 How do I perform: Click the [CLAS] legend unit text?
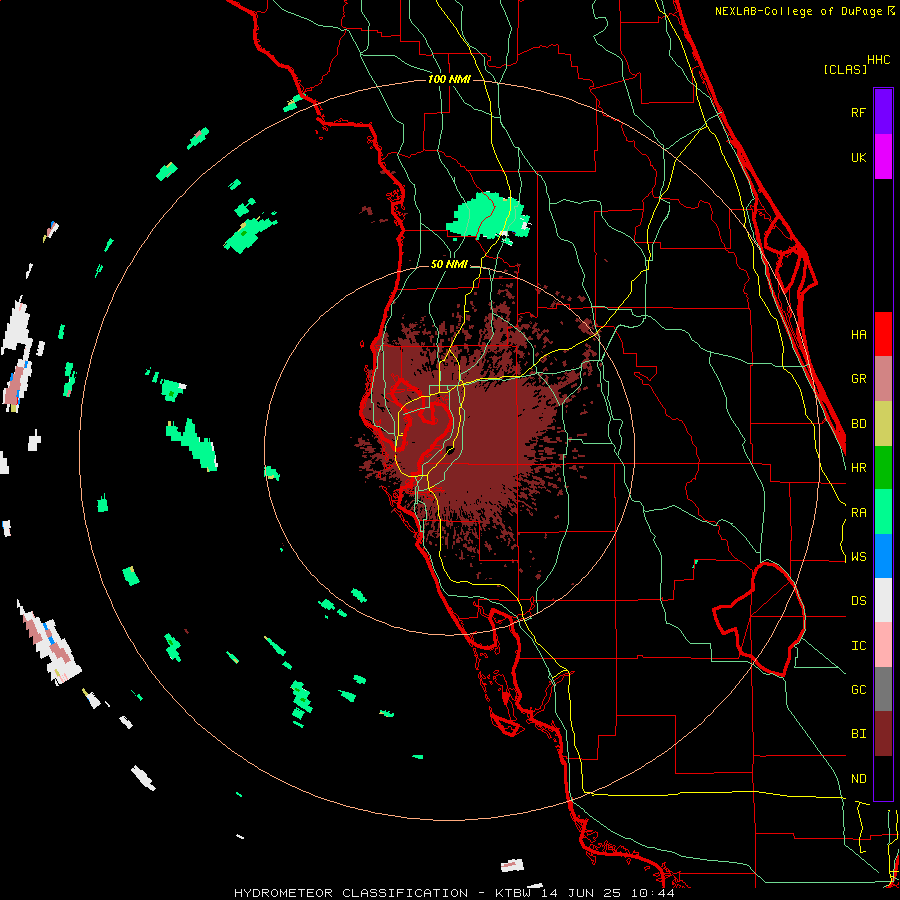845,69
